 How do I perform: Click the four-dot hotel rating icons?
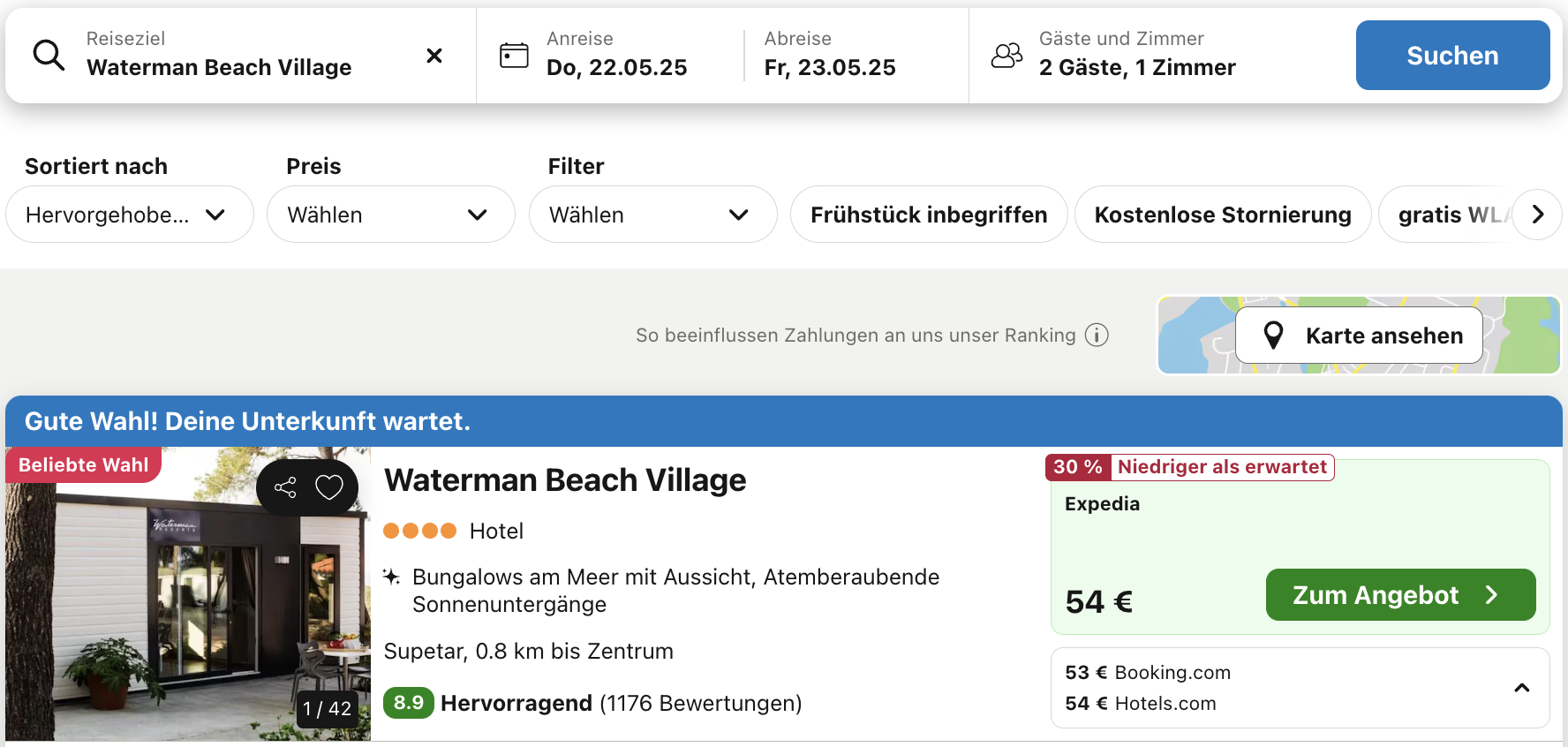coord(419,531)
